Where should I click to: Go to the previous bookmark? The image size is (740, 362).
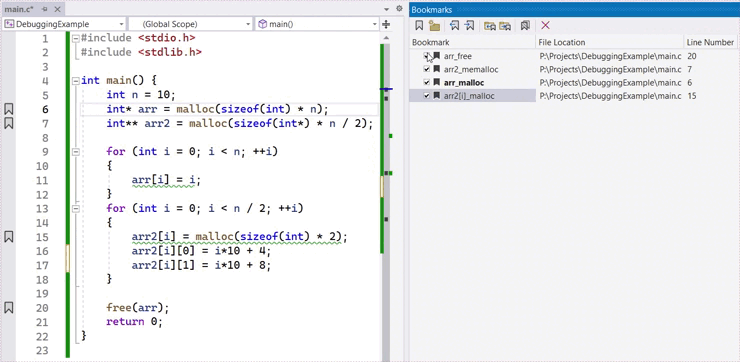coord(454,25)
